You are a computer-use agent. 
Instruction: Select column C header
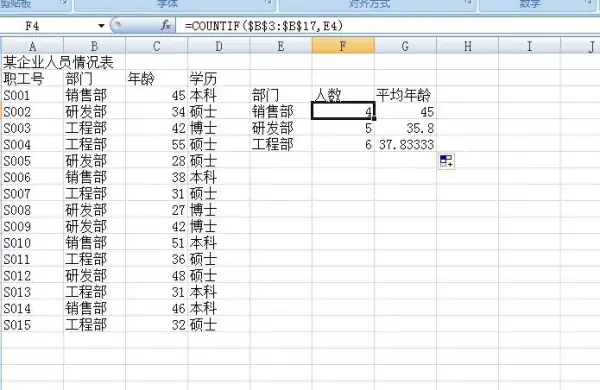[157, 46]
